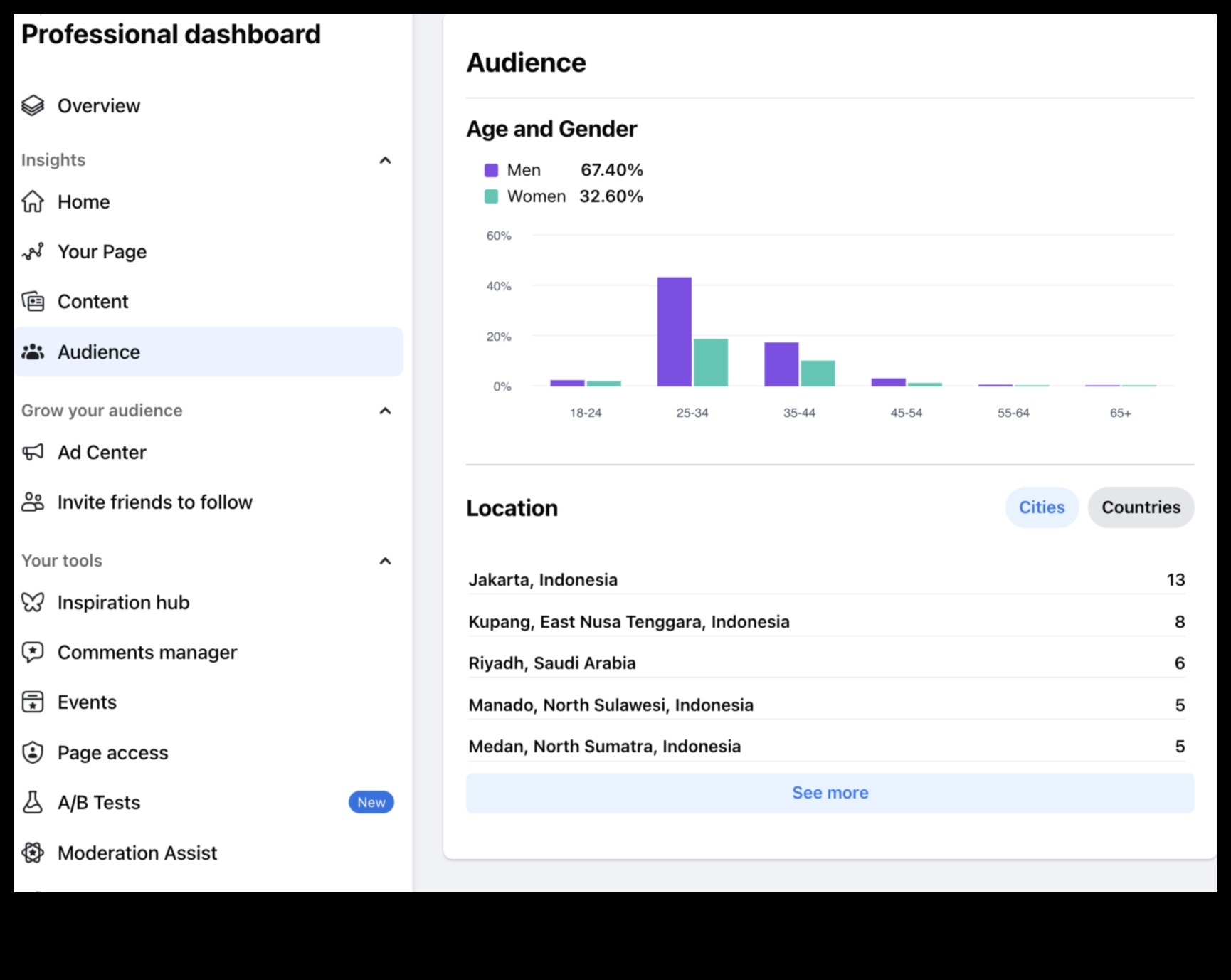1231x980 pixels.
Task: Open Comments manager speech bubble icon
Action: pos(33,653)
